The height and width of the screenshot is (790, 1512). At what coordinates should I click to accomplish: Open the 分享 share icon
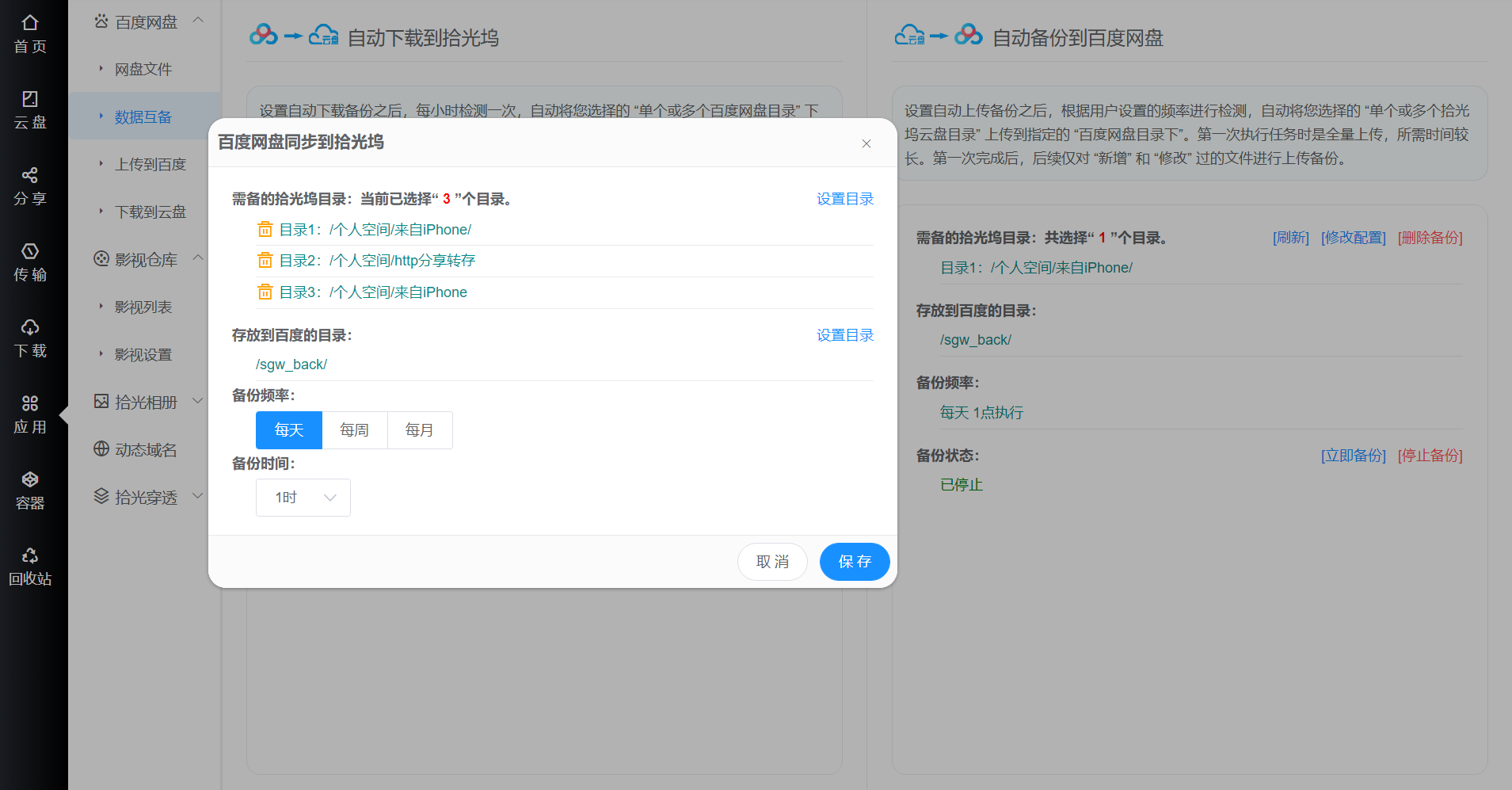pyautogui.click(x=30, y=175)
